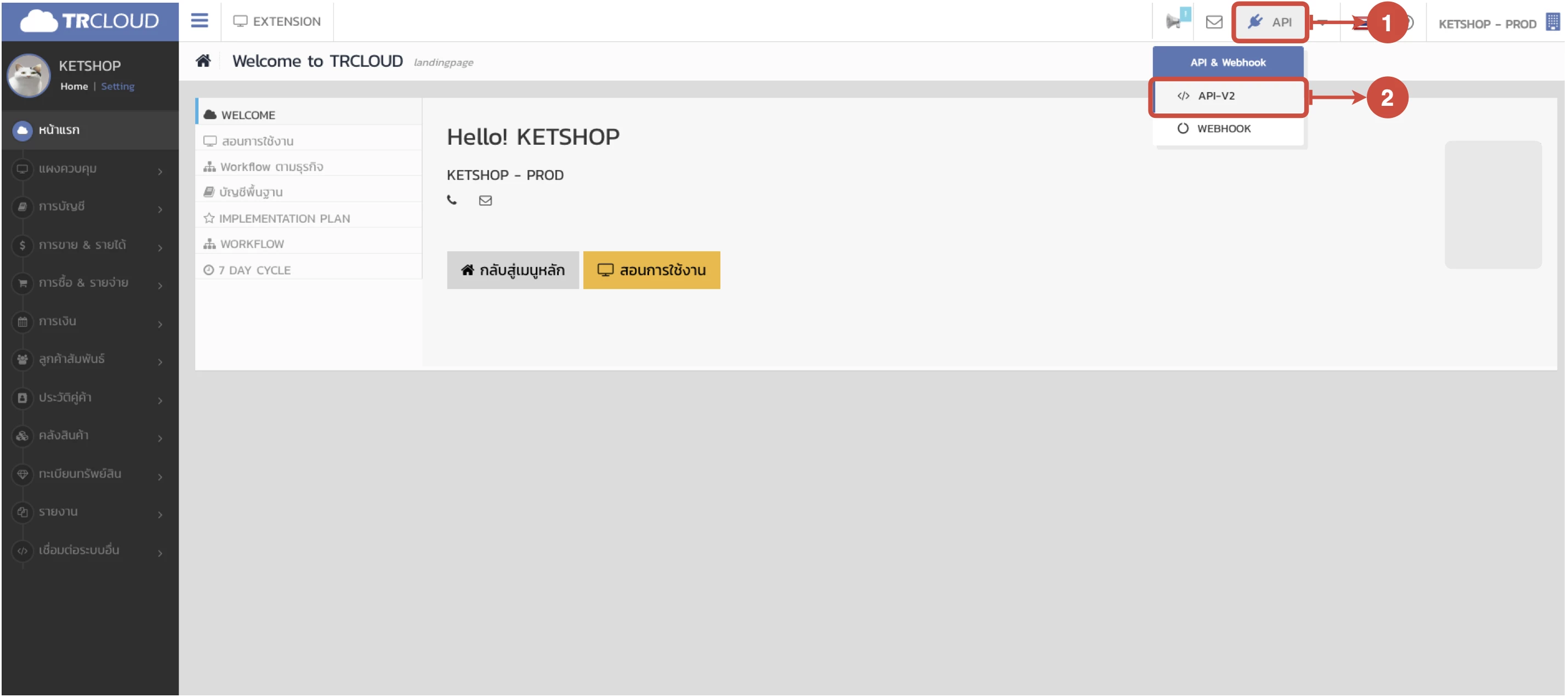Open the mail envelope icon in header
The width and height of the screenshot is (1568, 697).
[1214, 22]
